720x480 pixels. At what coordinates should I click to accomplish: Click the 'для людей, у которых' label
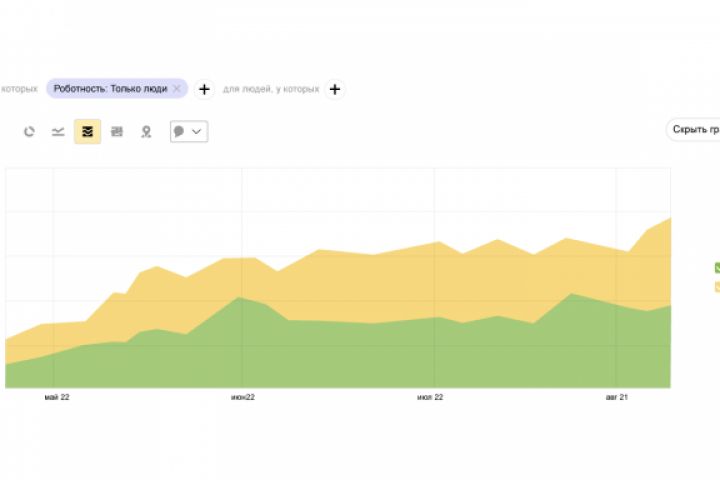271,89
